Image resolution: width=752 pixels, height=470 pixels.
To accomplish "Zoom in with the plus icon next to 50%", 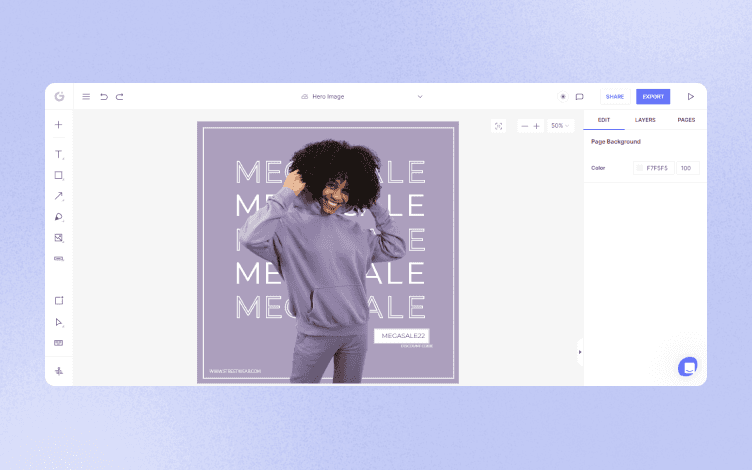I will 537,126.
